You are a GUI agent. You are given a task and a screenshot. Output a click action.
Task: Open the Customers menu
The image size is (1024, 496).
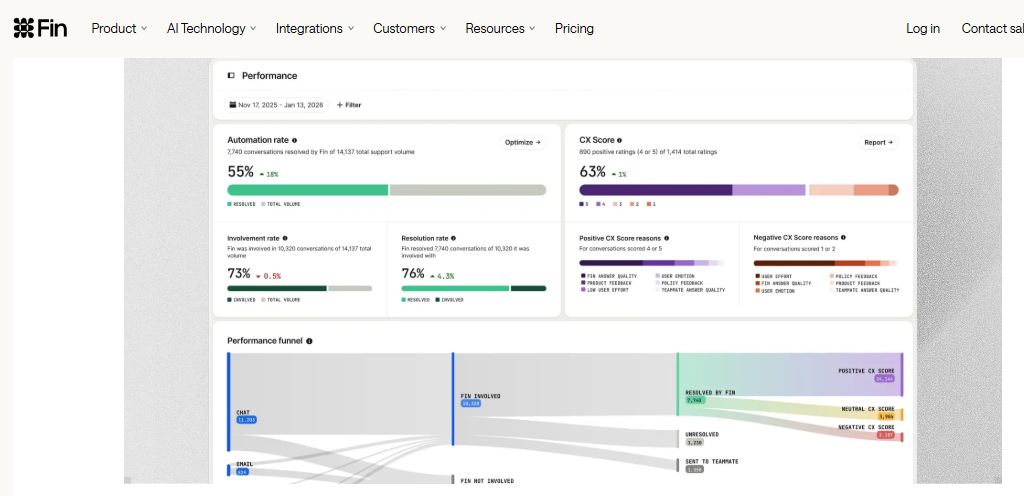coord(409,29)
